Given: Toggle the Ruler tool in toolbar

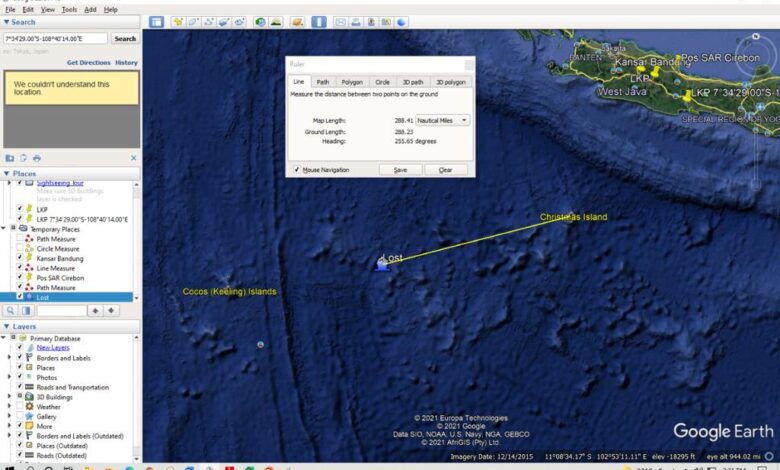Looking at the screenshot, I should (319, 22).
